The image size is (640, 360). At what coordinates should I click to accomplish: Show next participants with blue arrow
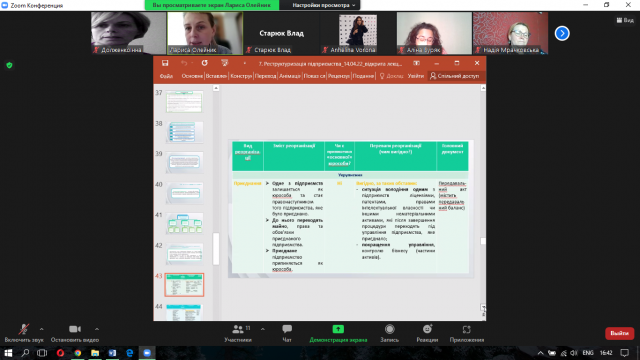pos(562,33)
